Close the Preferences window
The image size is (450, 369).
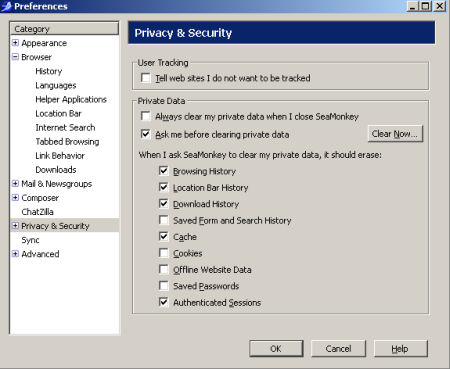pyautogui.click(x=440, y=6)
